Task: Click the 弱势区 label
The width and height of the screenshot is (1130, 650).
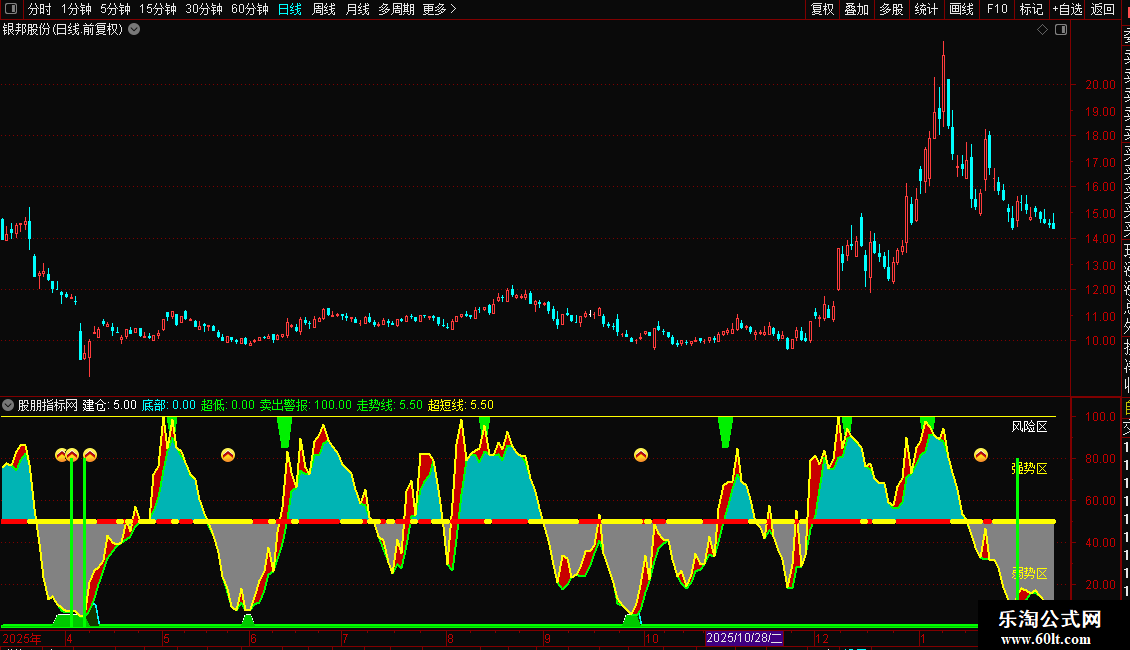Action: point(1029,574)
